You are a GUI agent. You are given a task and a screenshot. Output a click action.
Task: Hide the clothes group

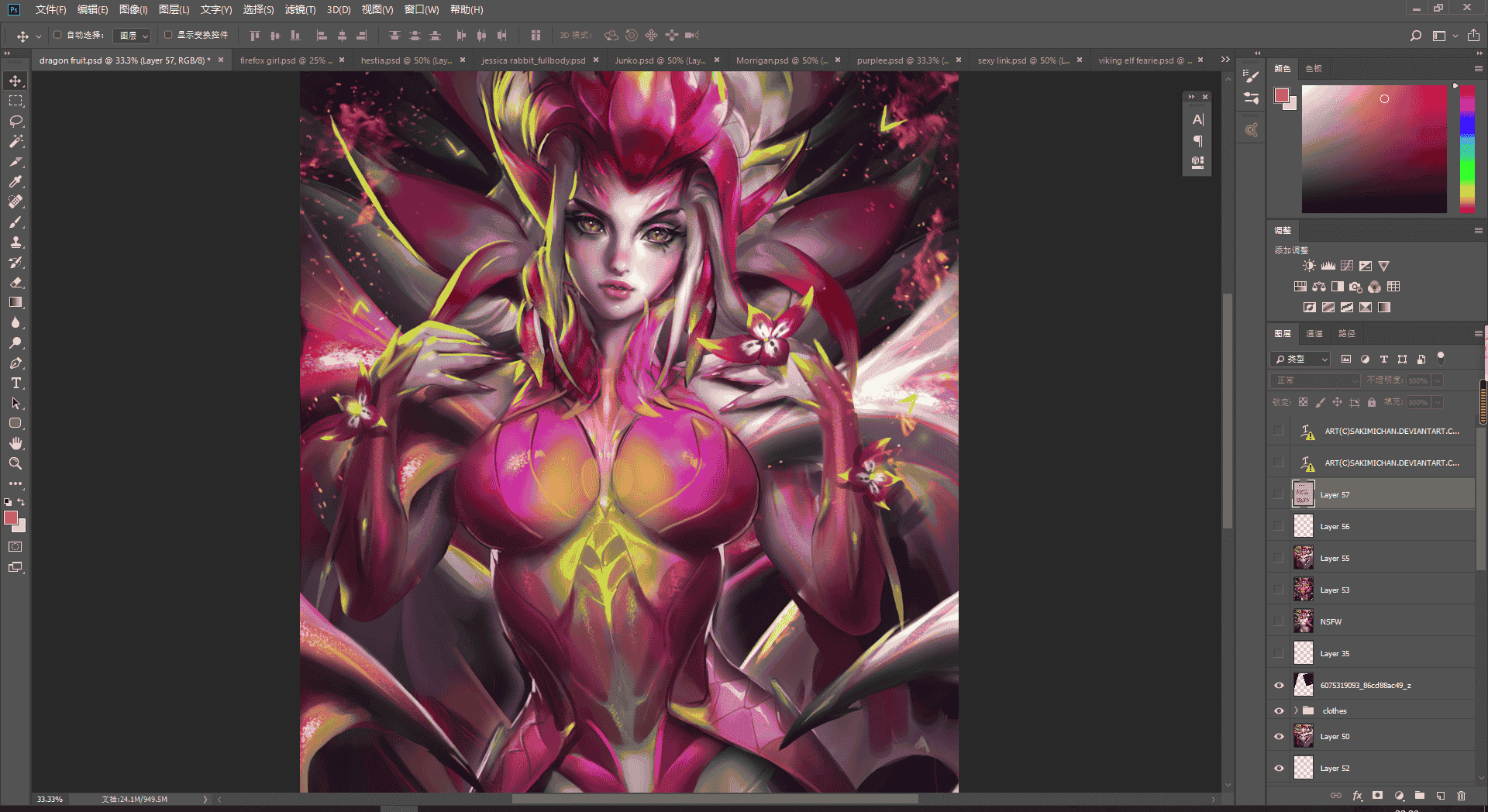point(1279,710)
